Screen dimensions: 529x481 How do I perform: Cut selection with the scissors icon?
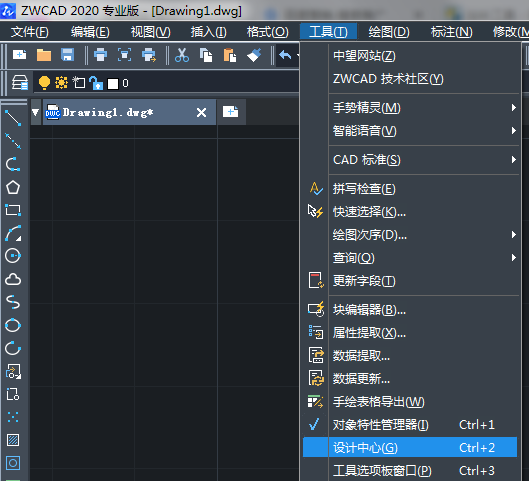tap(182, 55)
